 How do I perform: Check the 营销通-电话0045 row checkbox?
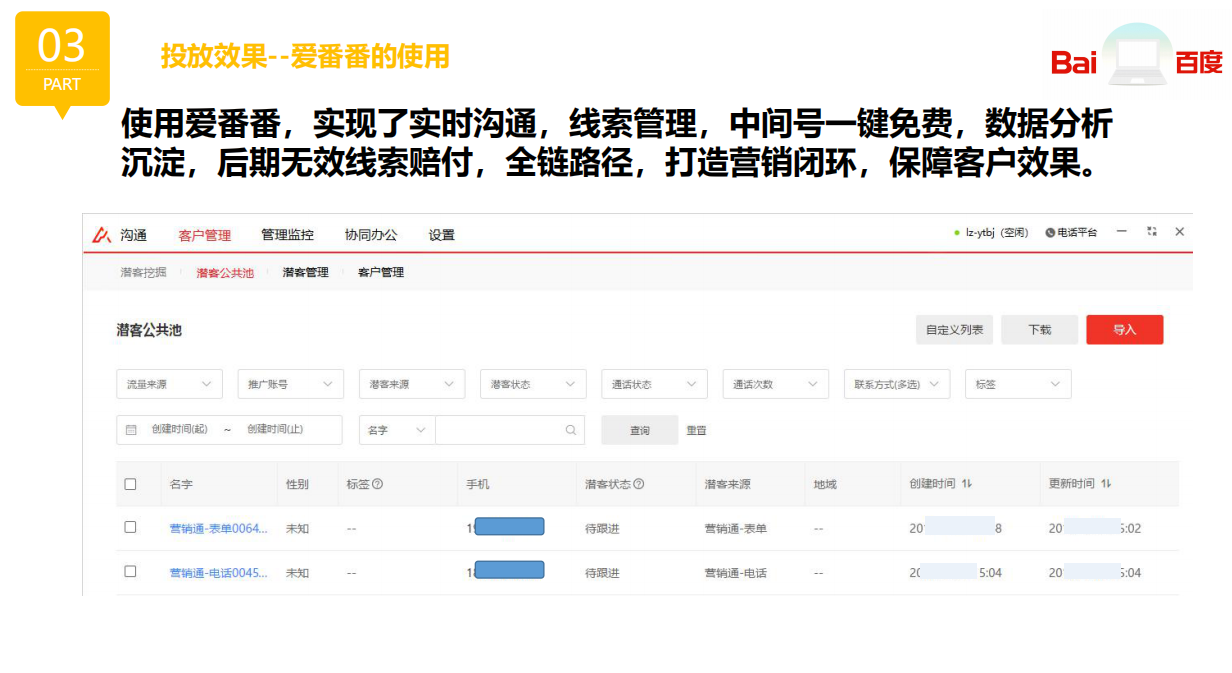point(130,571)
